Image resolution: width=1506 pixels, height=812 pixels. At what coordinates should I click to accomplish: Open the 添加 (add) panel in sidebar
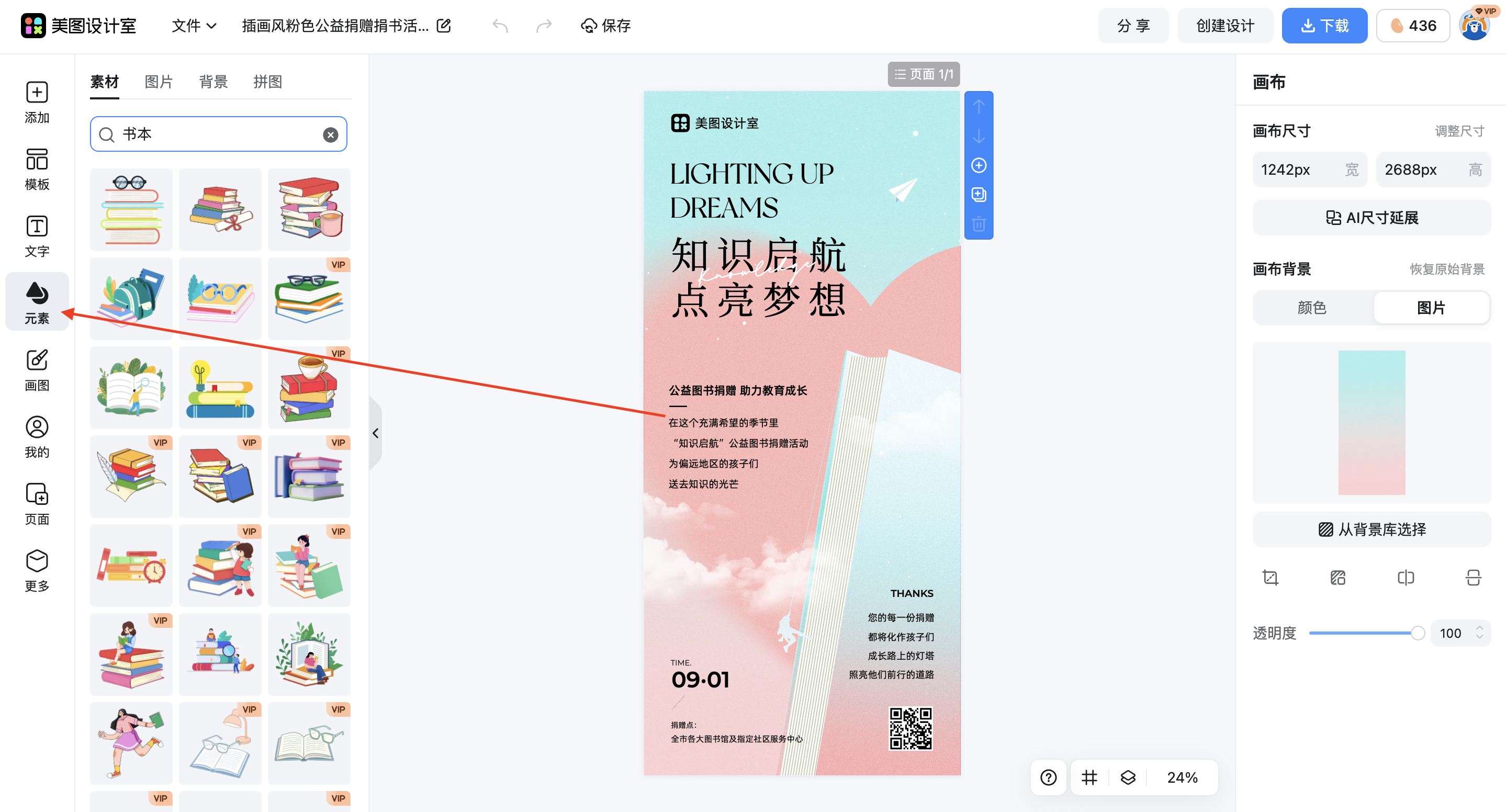coord(37,103)
